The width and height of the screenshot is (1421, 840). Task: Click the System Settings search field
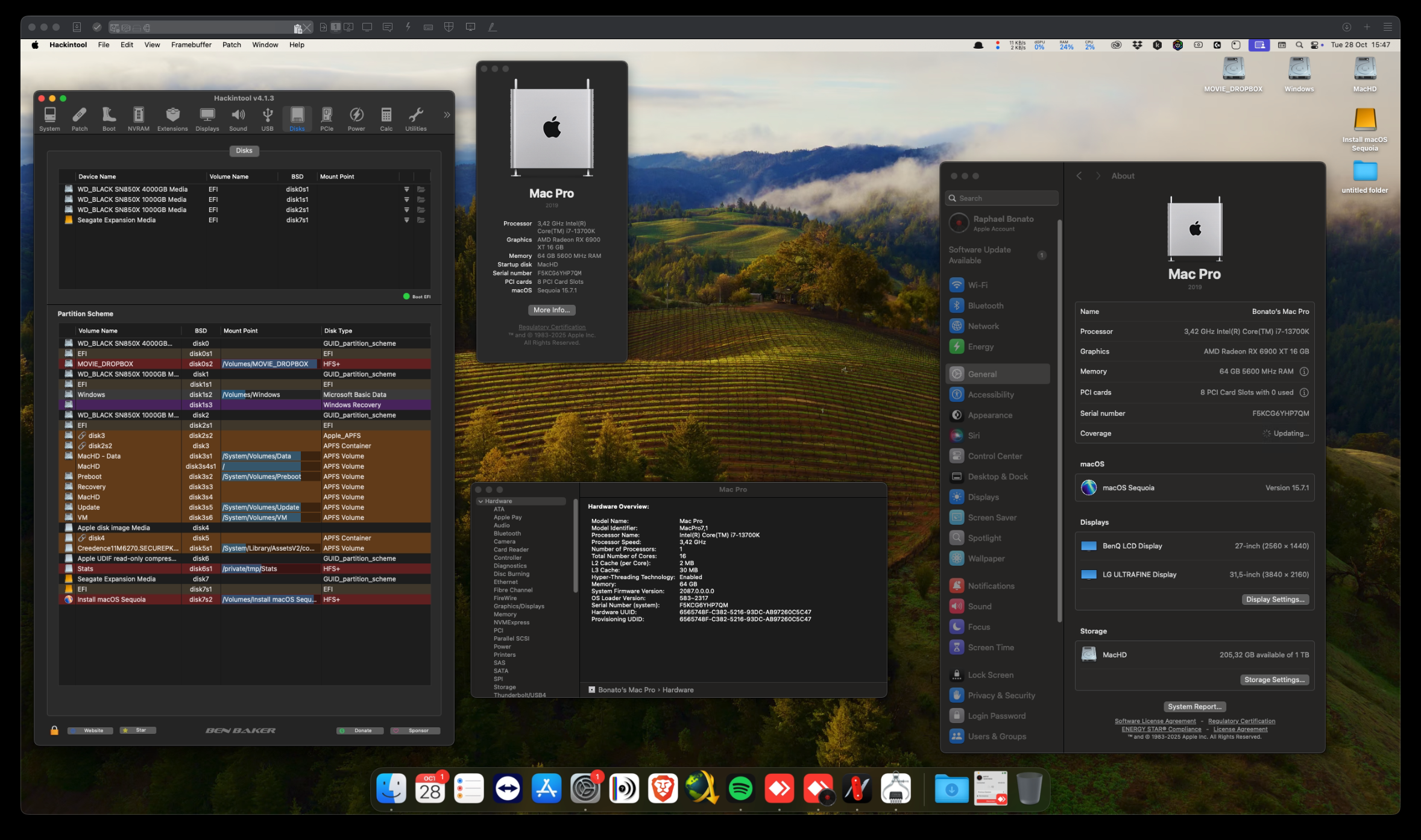click(x=1001, y=198)
